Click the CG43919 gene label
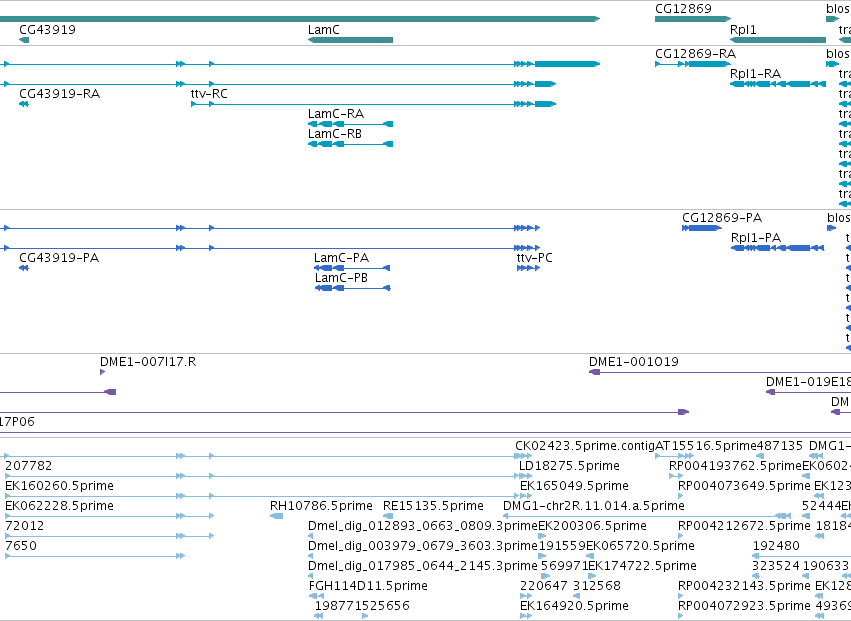Image resolution: width=851 pixels, height=621 pixels. (47, 29)
